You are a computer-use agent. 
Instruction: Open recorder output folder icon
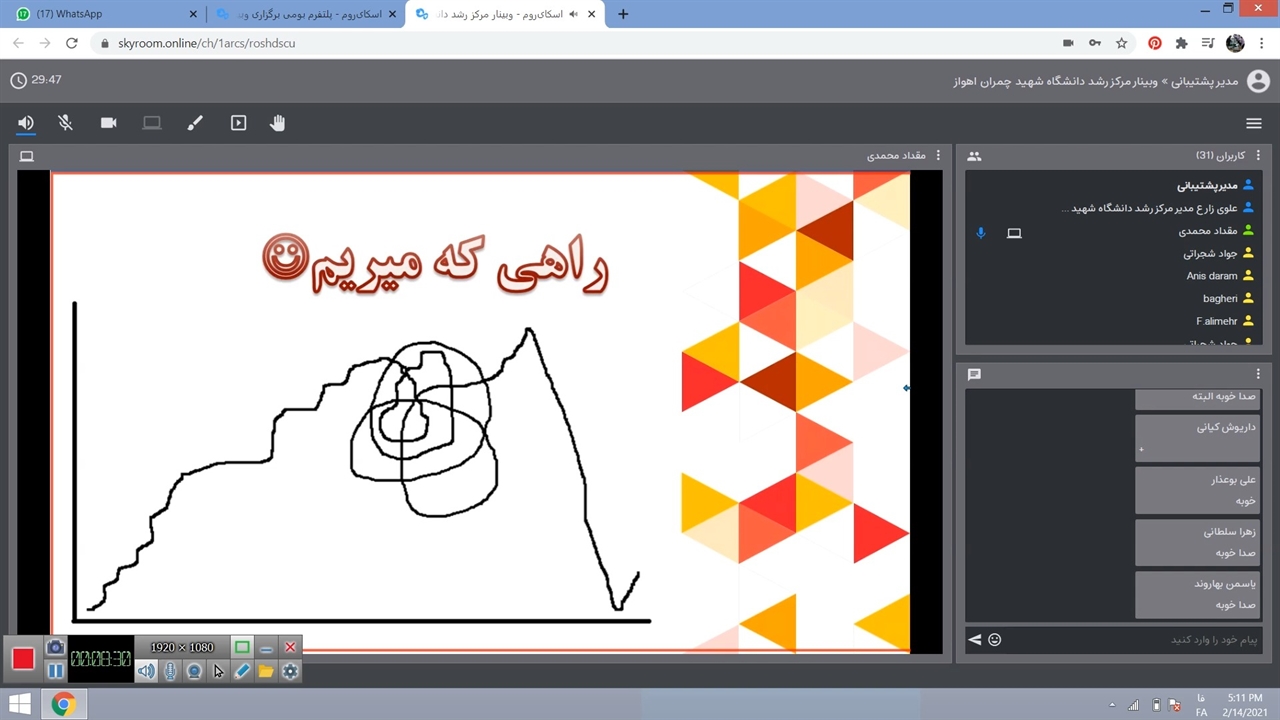266,671
